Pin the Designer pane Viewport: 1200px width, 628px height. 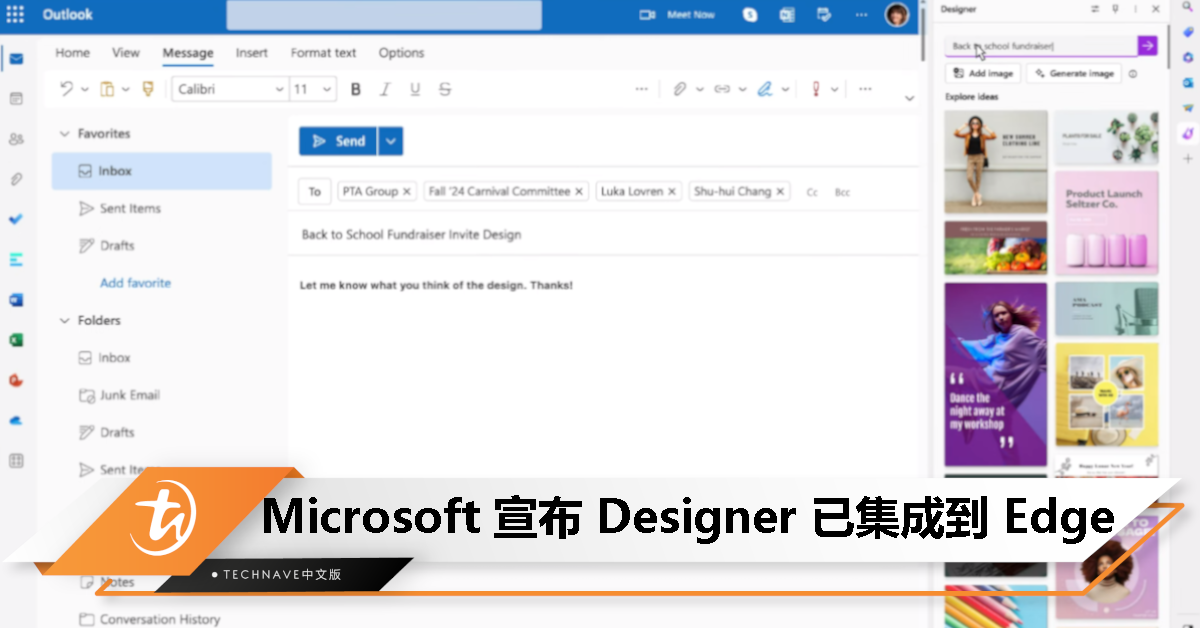coord(1115,9)
